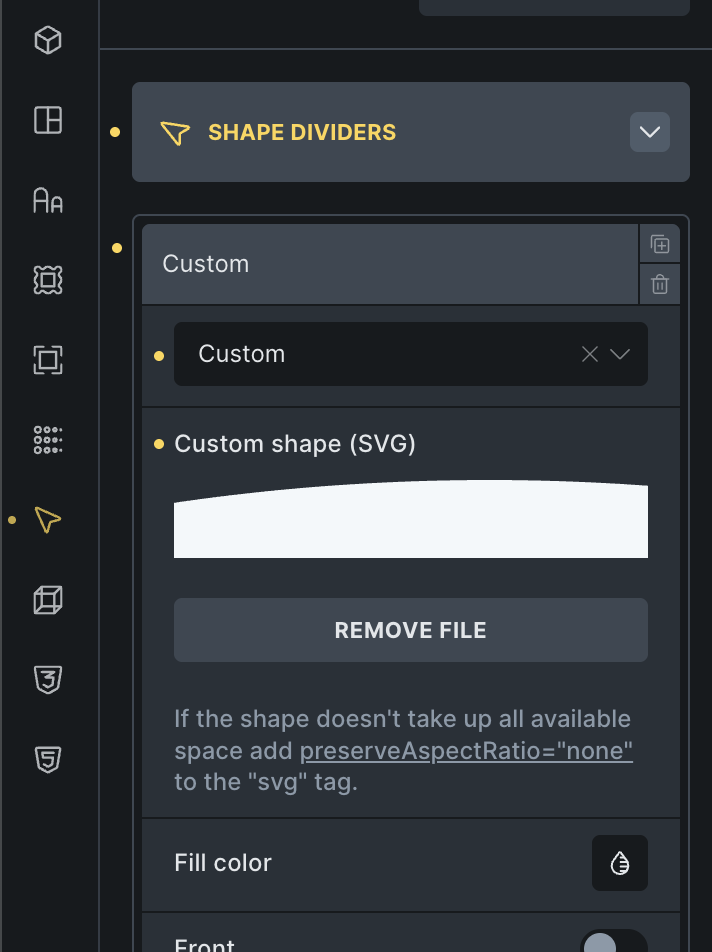
Task: Collapse the Shape Dividers section chevron
Action: coord(649,132)
